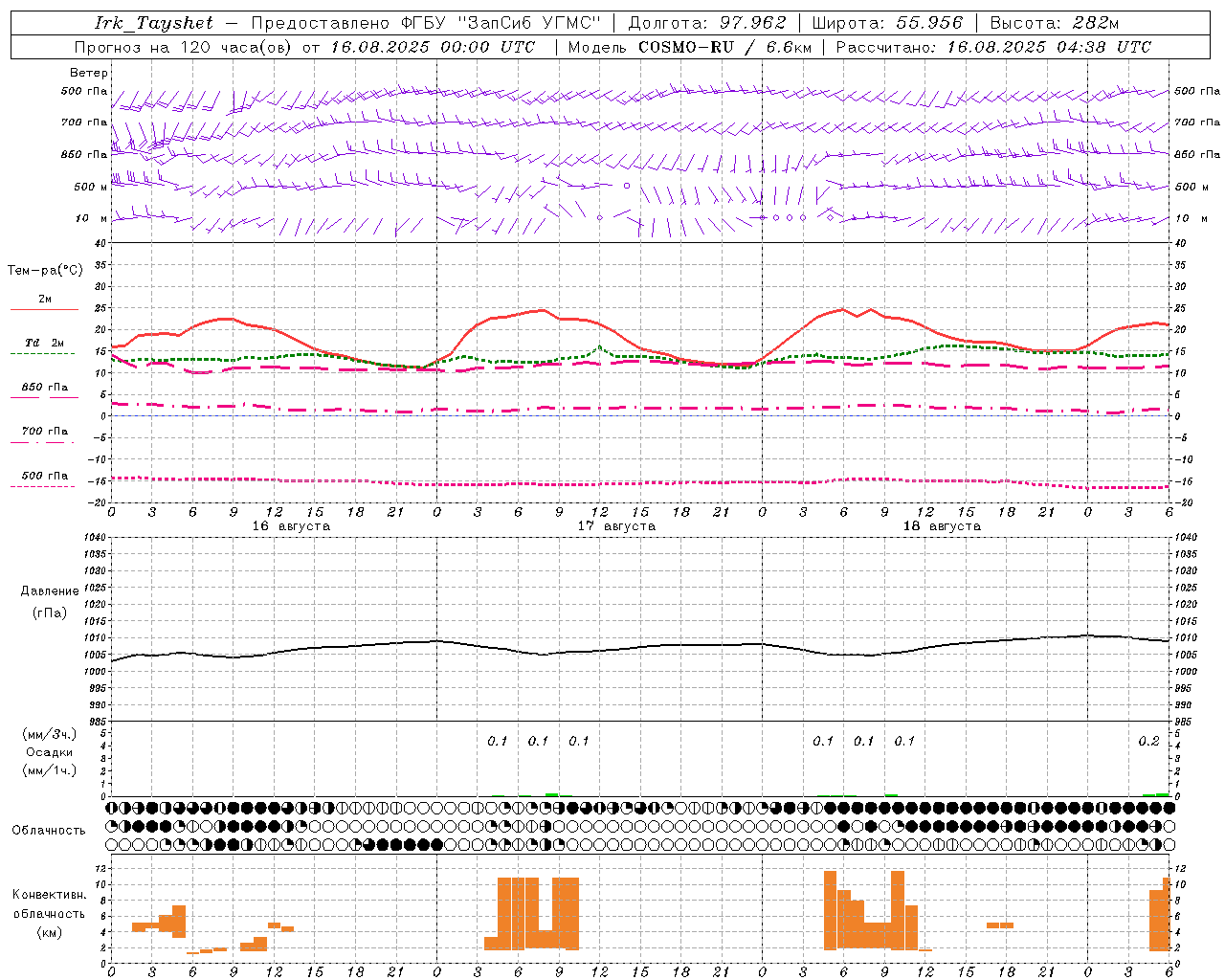Click the 850 гПа temperature legend entry

pyautogui.click(x=44, y=388)
